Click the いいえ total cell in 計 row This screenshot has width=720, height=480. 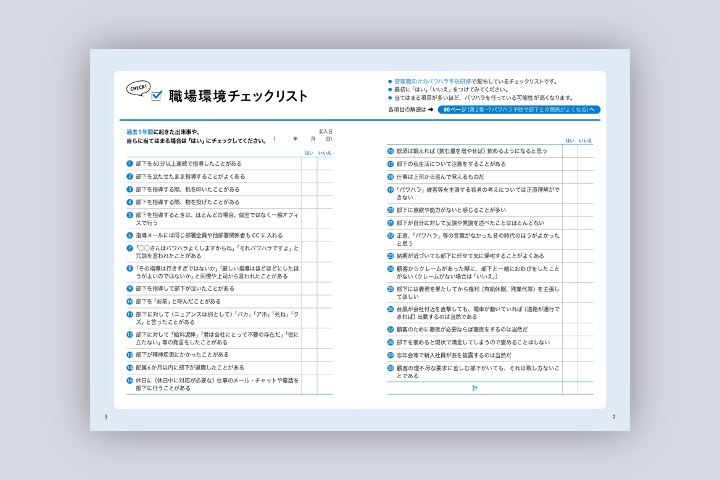click(x=585, y=388)
